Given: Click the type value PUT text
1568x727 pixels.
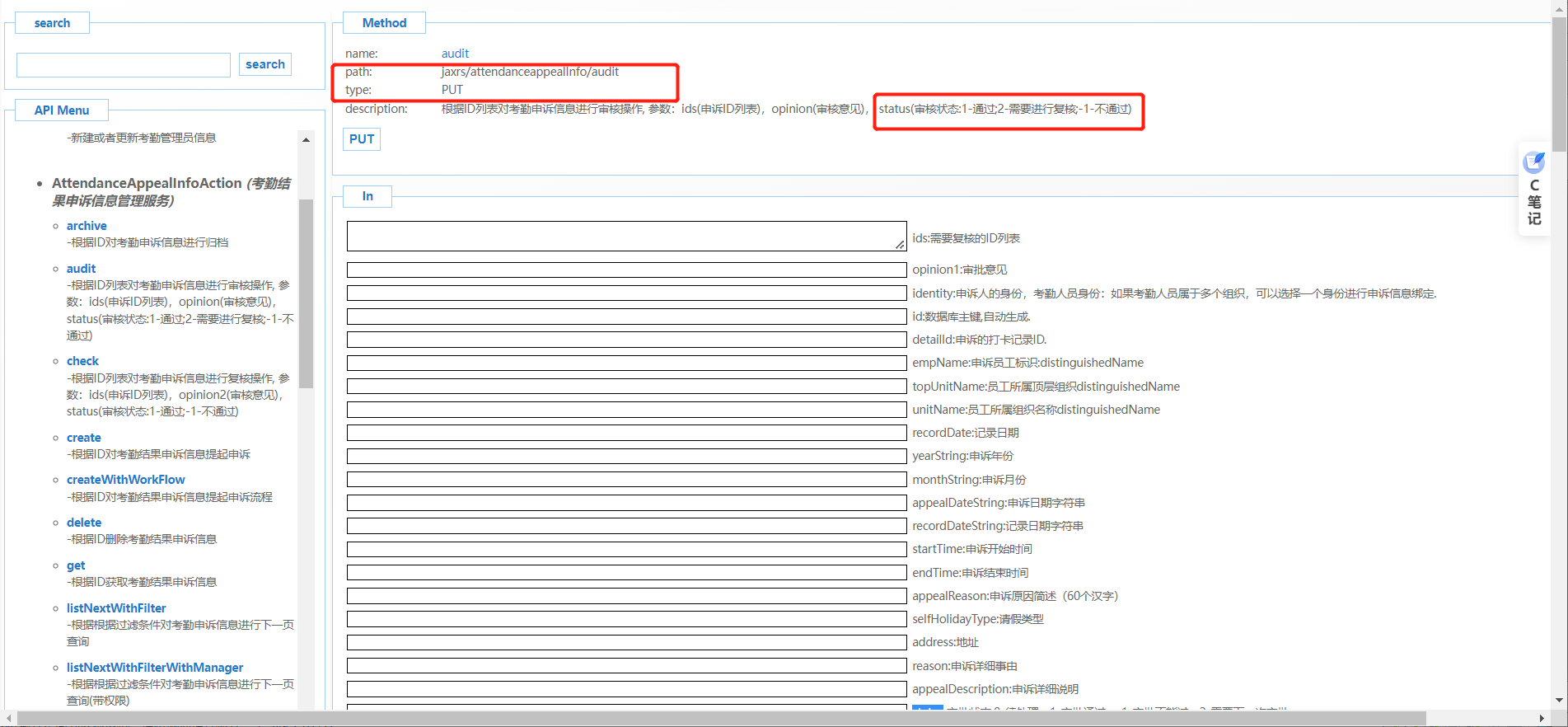Looking at the screenshot, I should tap(452, 90).
